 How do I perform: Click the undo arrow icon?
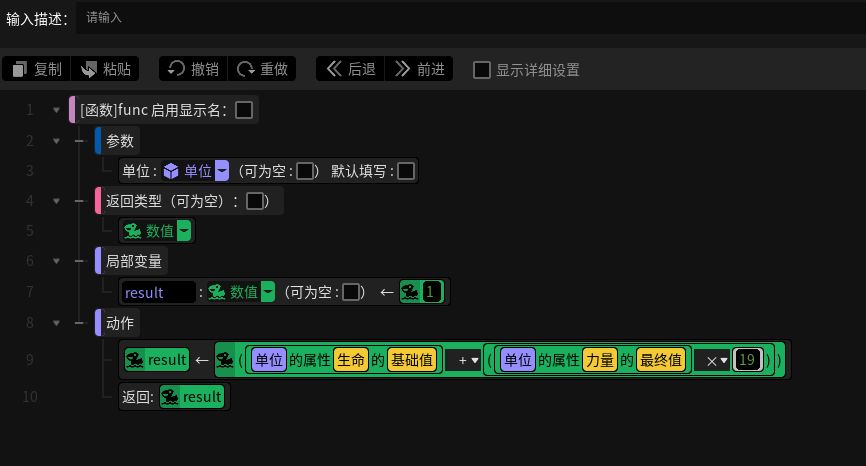[176, 68]
